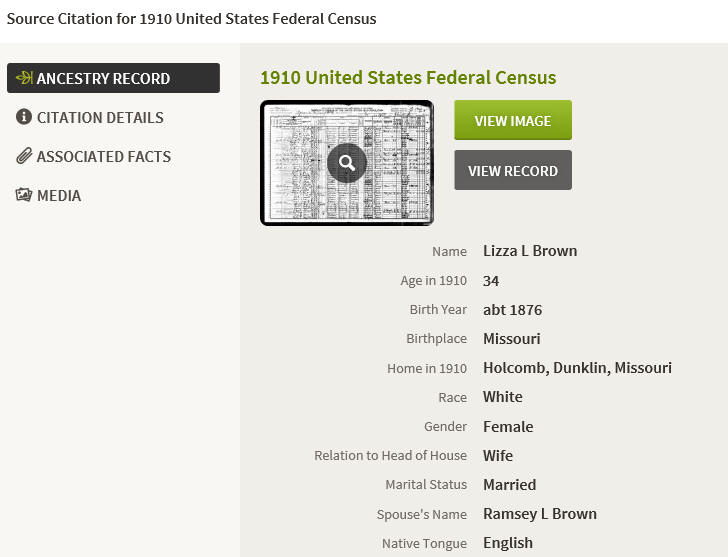Click the Native Tongue value English

pos(508,543)
